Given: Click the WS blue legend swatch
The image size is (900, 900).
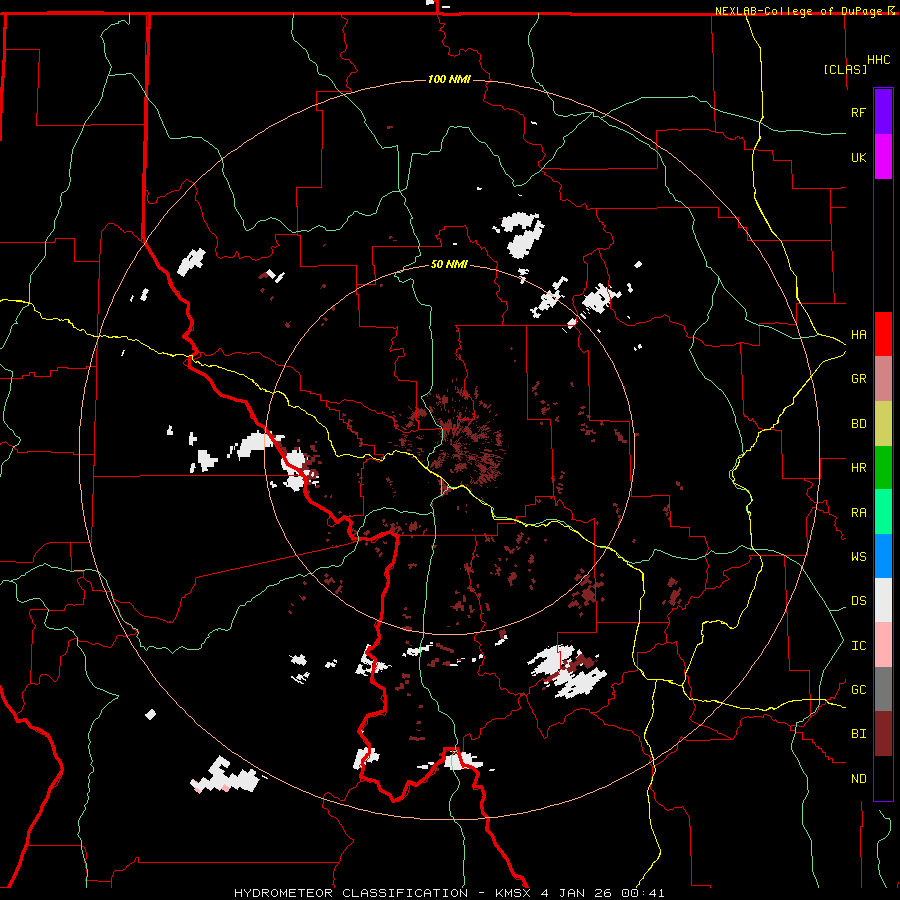Looking at the screenshot, I should tap(883, 556).
